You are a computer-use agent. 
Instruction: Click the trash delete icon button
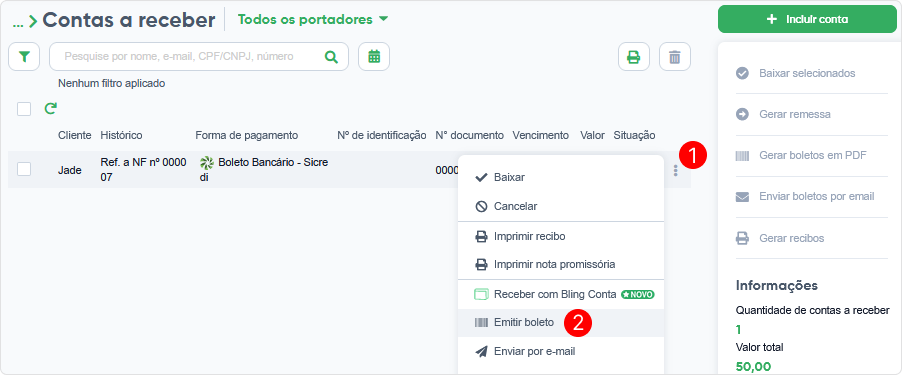pos(675,57)
